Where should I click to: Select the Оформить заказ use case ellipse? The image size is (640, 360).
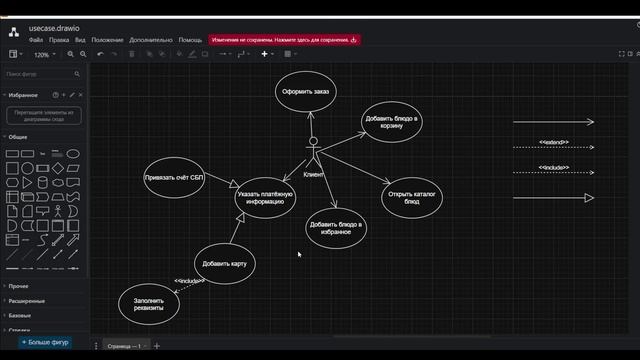[x=306, y=91]
